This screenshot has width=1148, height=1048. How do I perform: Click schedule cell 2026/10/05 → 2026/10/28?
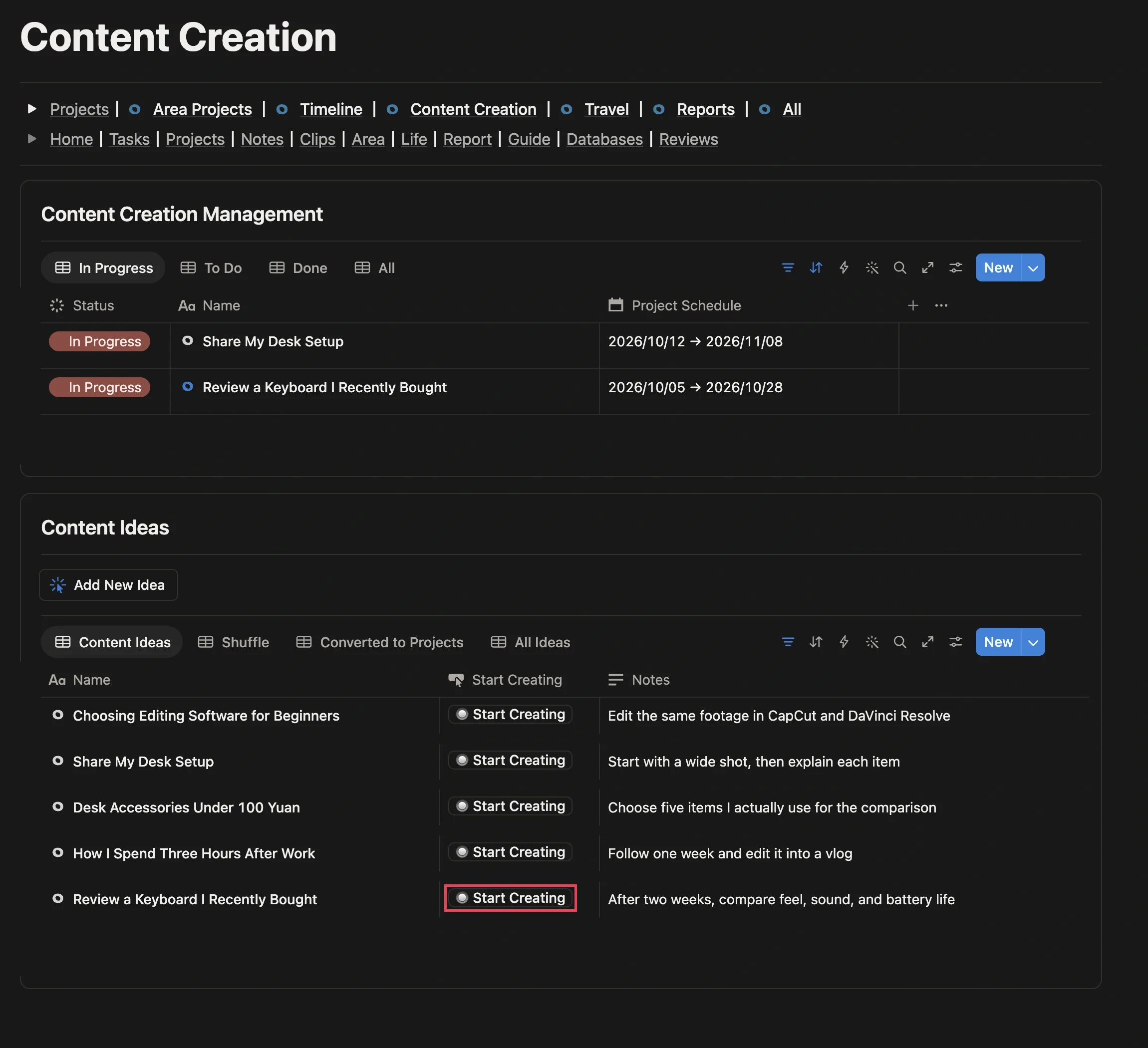pos(695,387)
